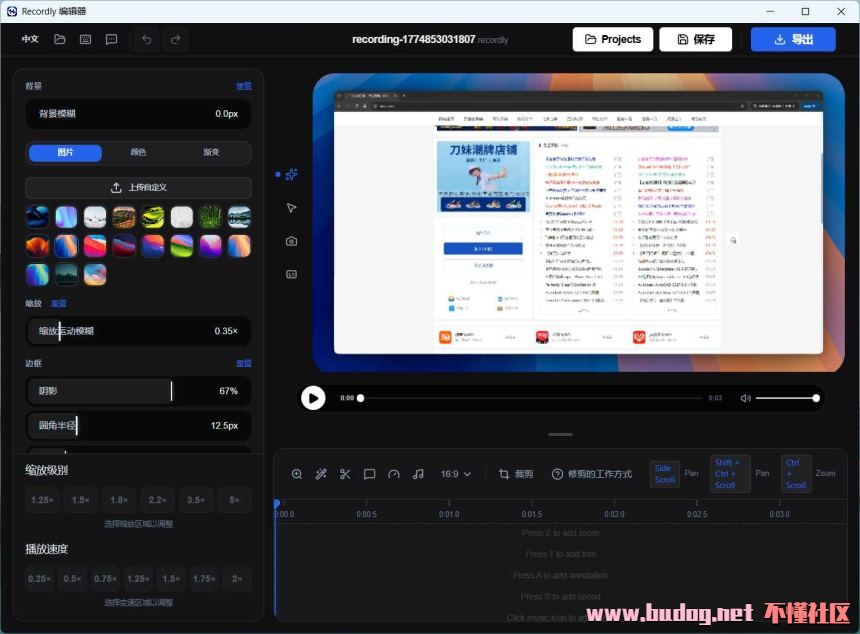The width and height of the screenshot is (860, 634).
Task: Select the cursor pointer settings icon
Action: (x=291, y=208)
